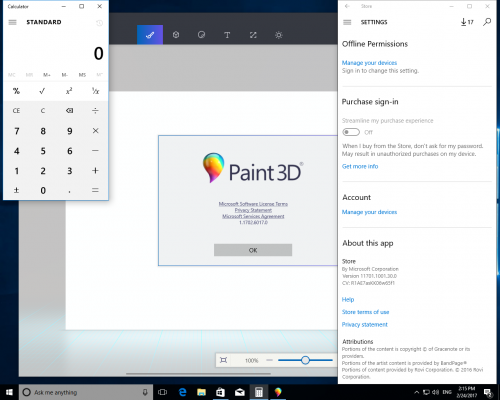Click the plus-minus sign key in Calculator

16,190
